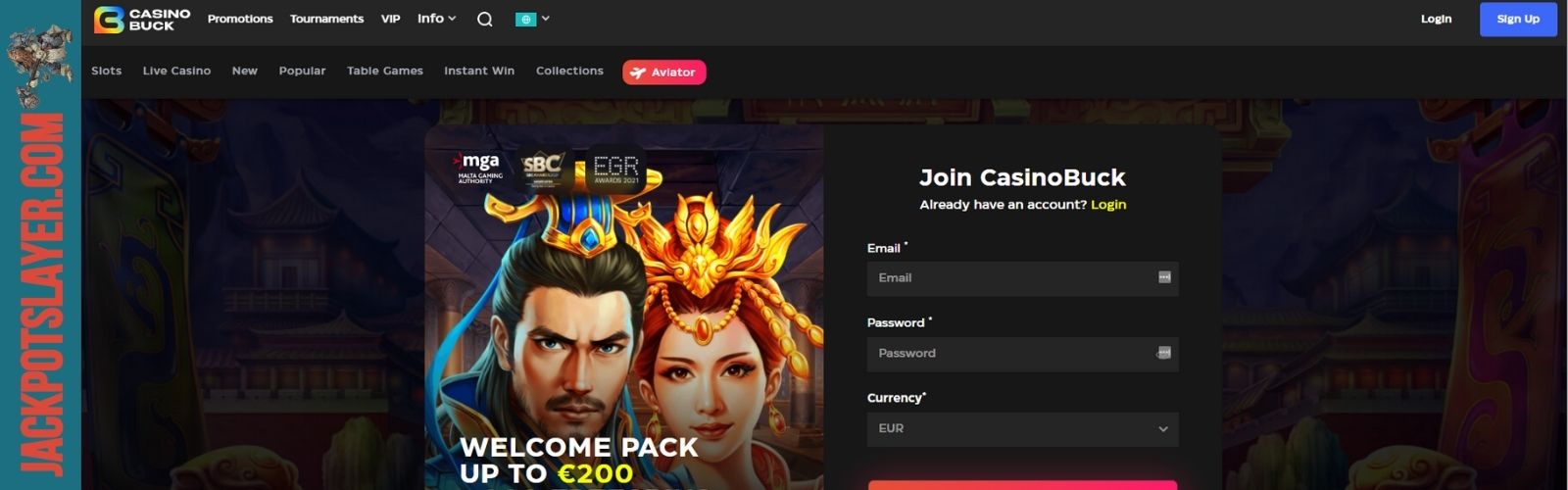The width and height of the screenshot is (1568, 490).
Task: Expand the Currency EUR dropdown
Action: [1022, 428]
